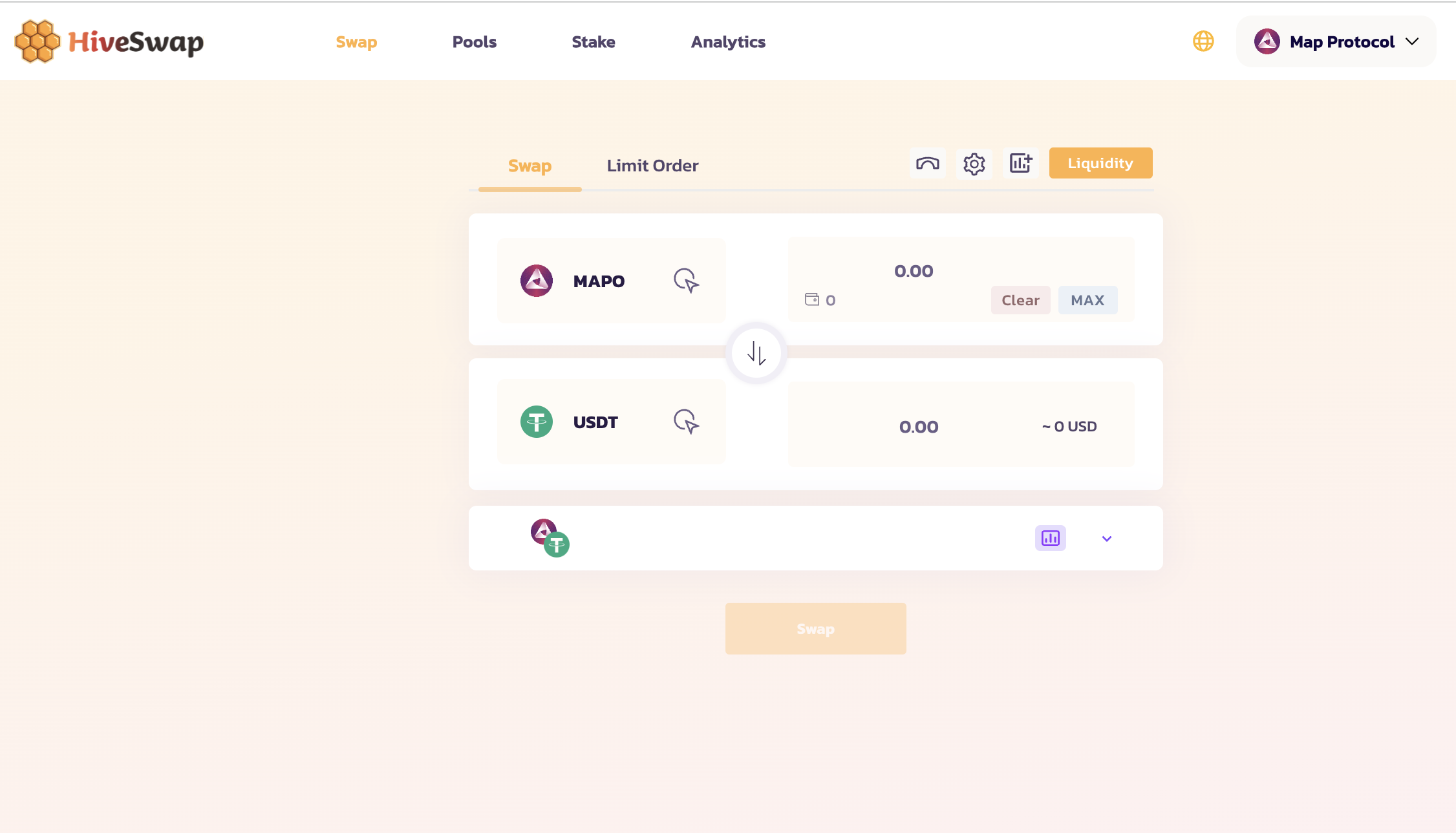The image size is (1456, 833).
Task: Go to Pools in top navigation
Action: click(474, 42)
